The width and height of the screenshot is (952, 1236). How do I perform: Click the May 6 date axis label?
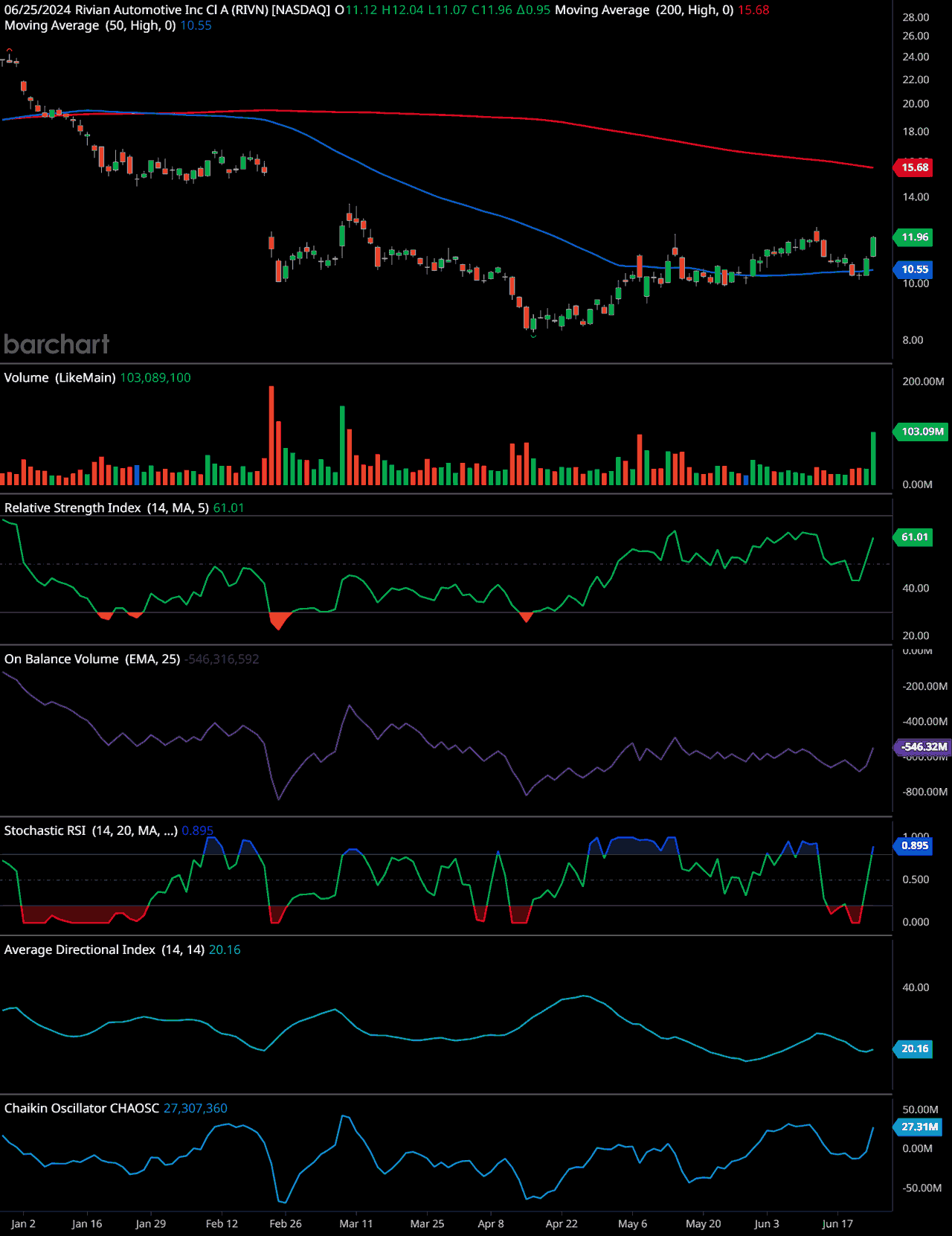[633, 1224]
